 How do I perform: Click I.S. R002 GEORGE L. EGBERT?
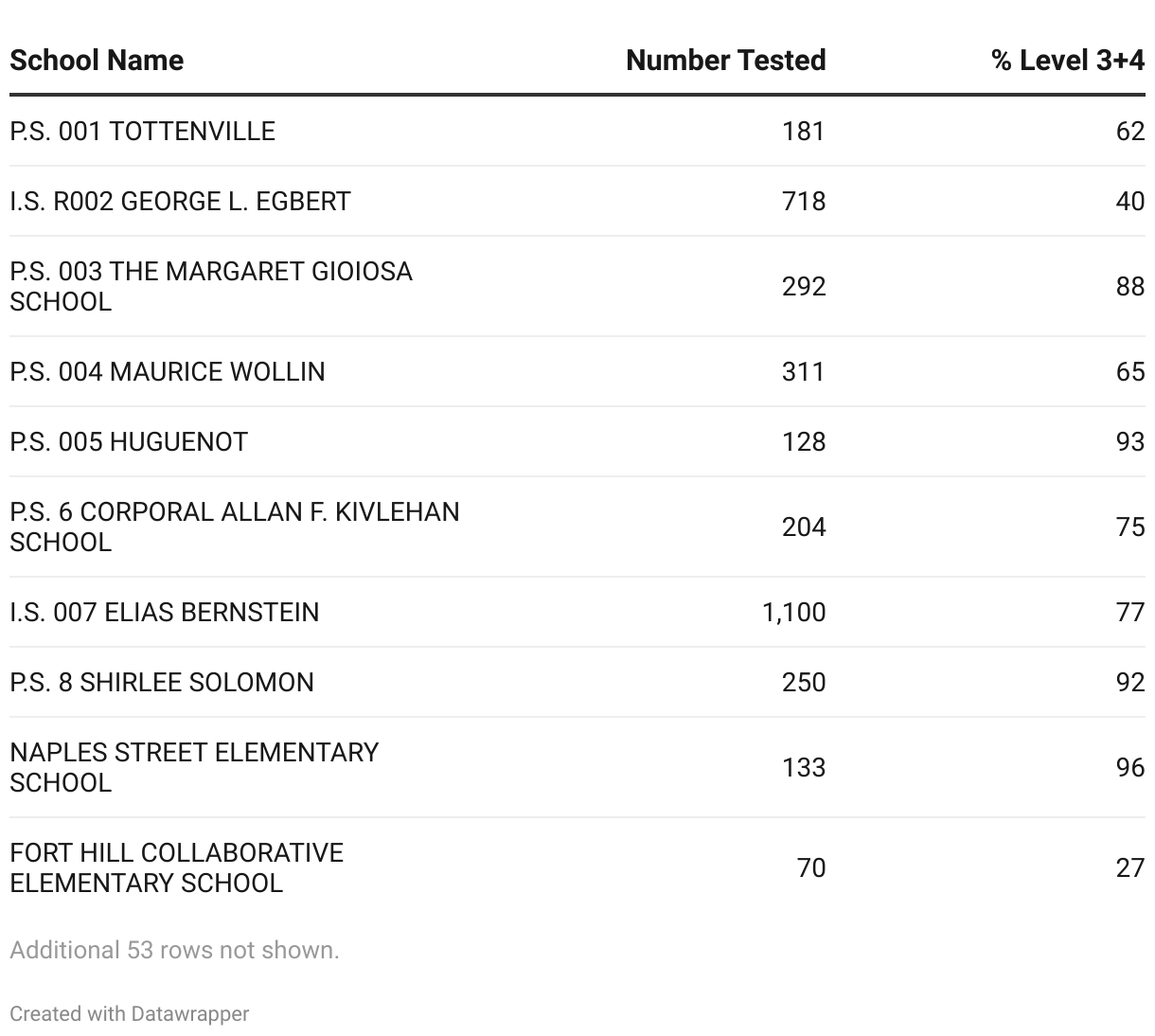180,201
